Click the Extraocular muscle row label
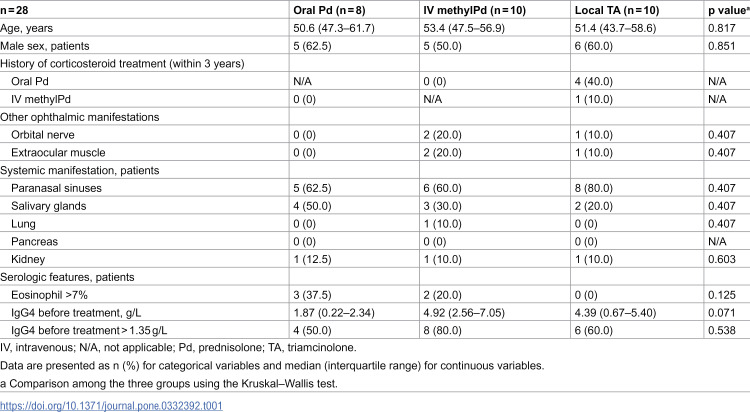This screenshot has width=750, height=412. click(58, 153)
